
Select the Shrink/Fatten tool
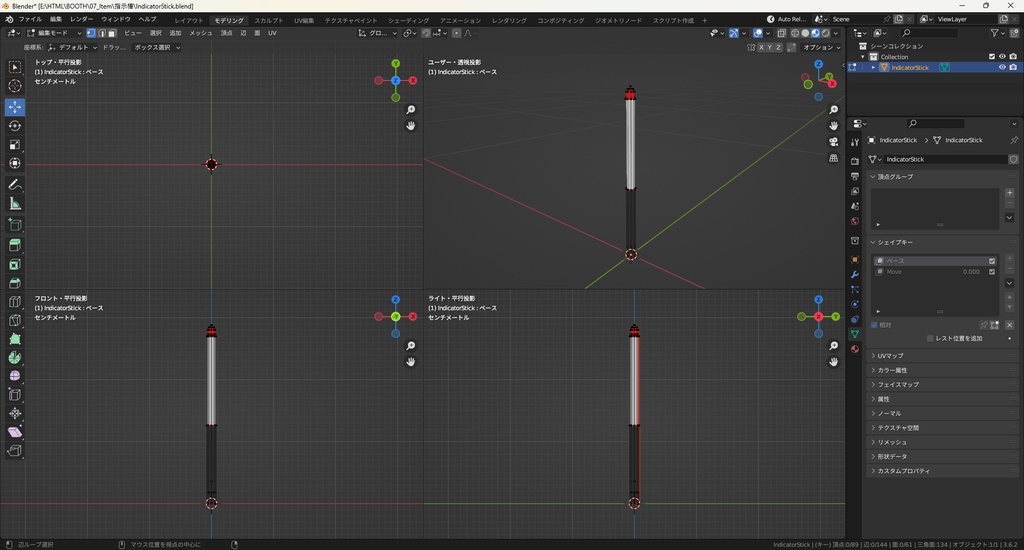14,413
